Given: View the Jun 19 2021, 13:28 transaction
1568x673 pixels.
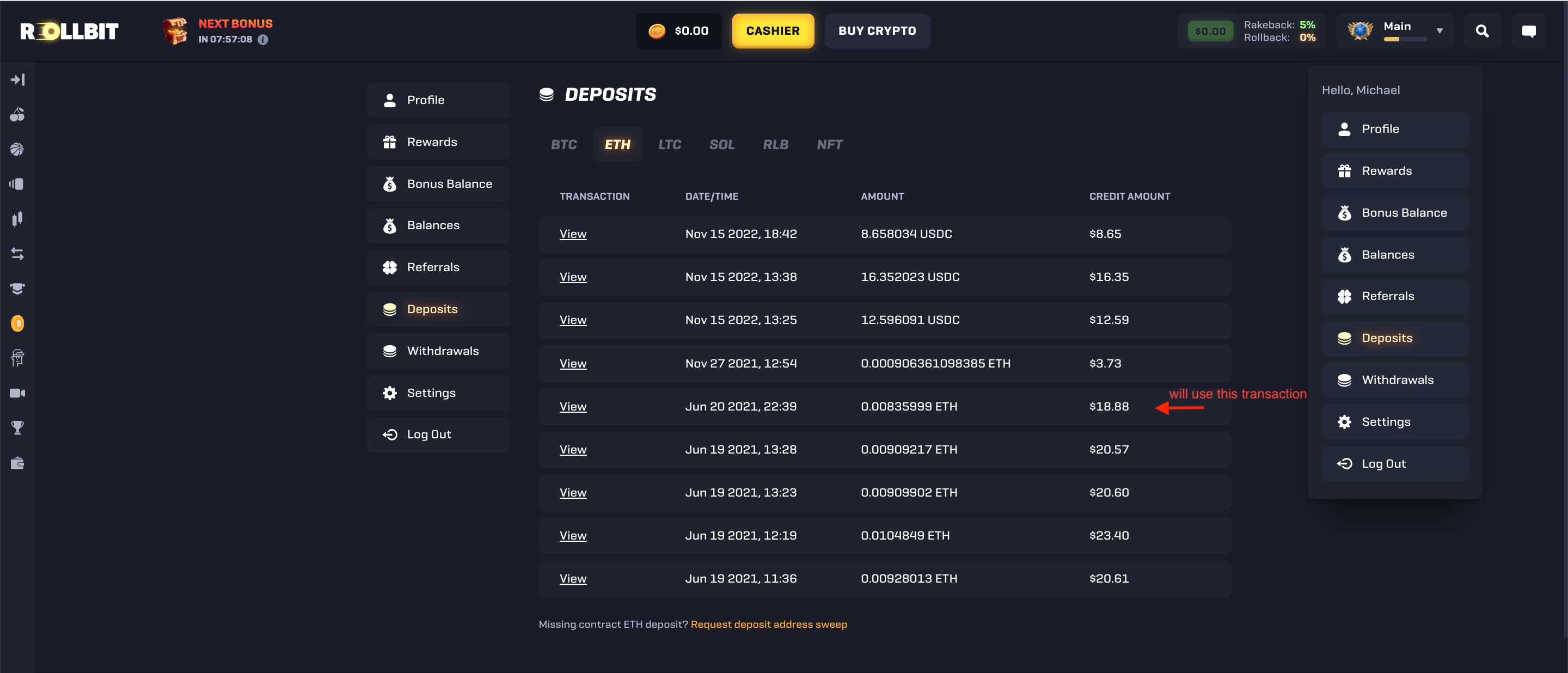Looking at the screenshot, I should click(573, 450).
